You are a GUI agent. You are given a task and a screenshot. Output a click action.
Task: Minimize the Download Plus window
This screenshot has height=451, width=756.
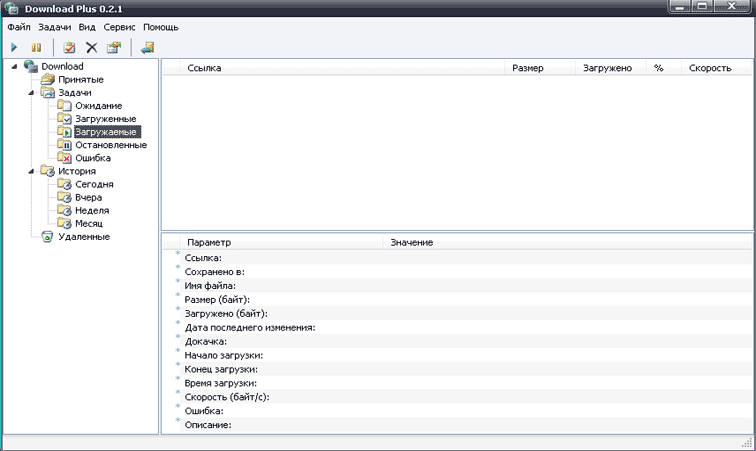[x=680, y=6]
